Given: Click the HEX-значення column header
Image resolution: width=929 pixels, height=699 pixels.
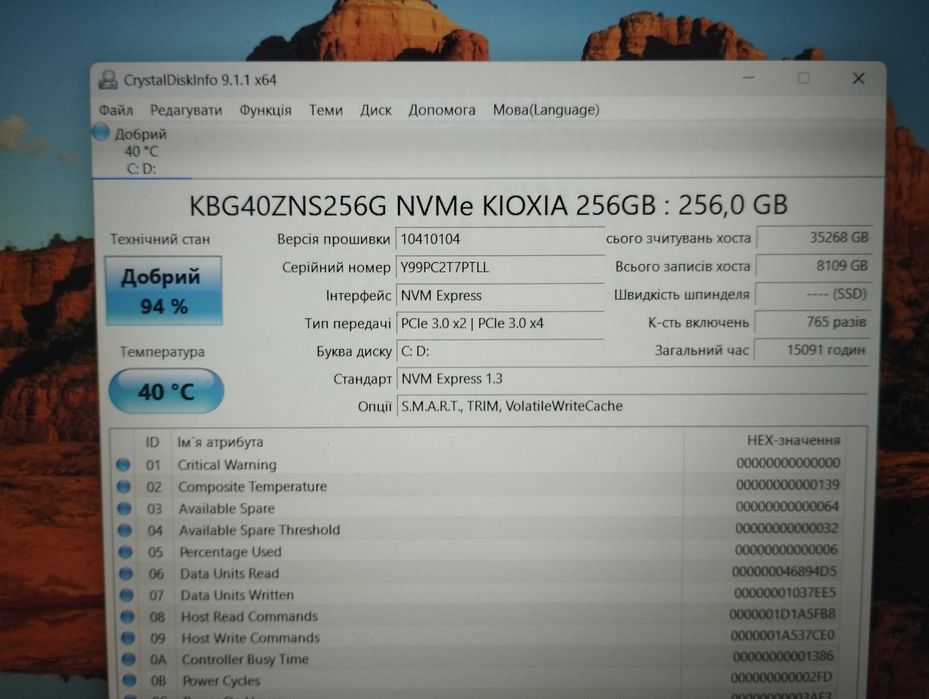Looking at the screenshot, I should 793,440.
